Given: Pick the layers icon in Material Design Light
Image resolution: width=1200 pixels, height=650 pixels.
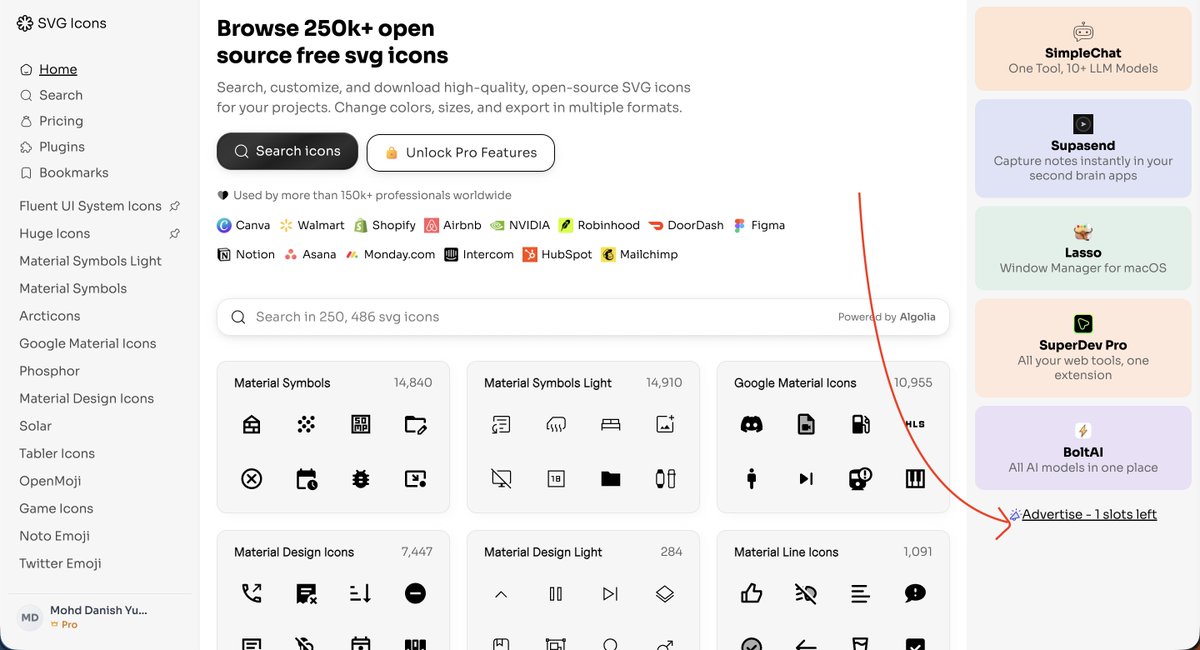Looking at the screenshot, I should pos(665,593).
